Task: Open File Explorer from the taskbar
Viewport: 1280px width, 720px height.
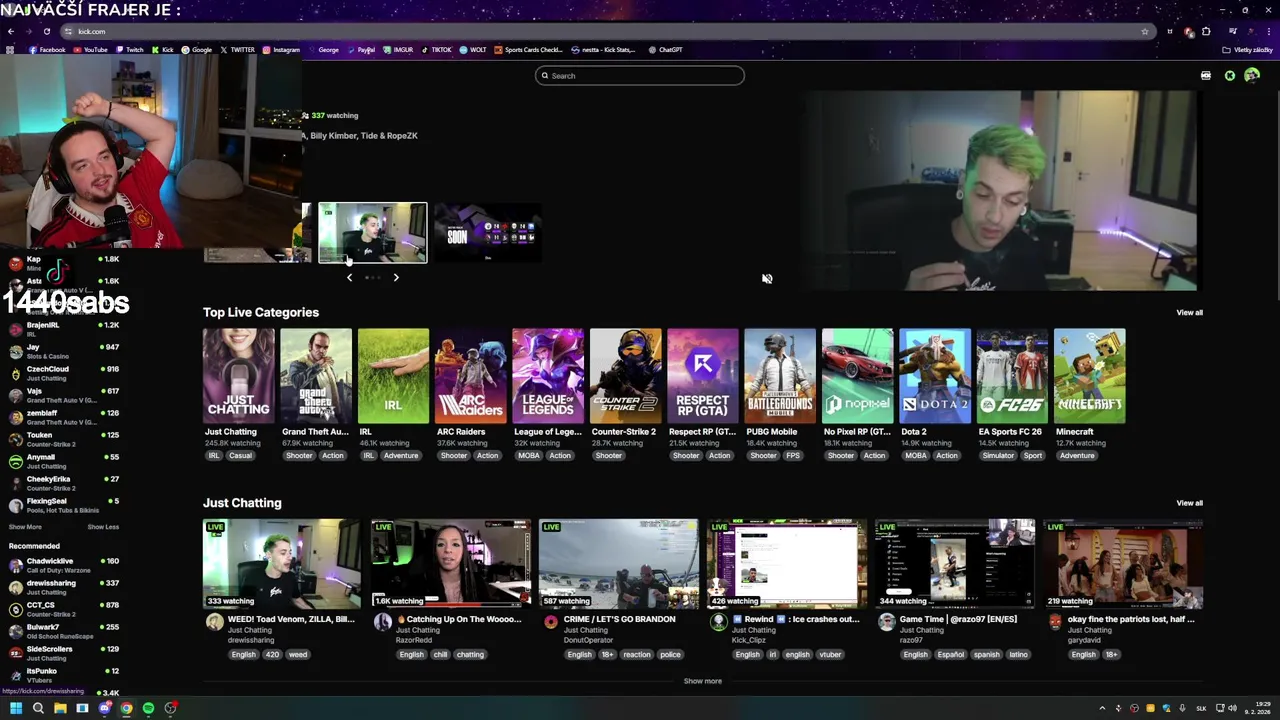Action: click(60, 708)
